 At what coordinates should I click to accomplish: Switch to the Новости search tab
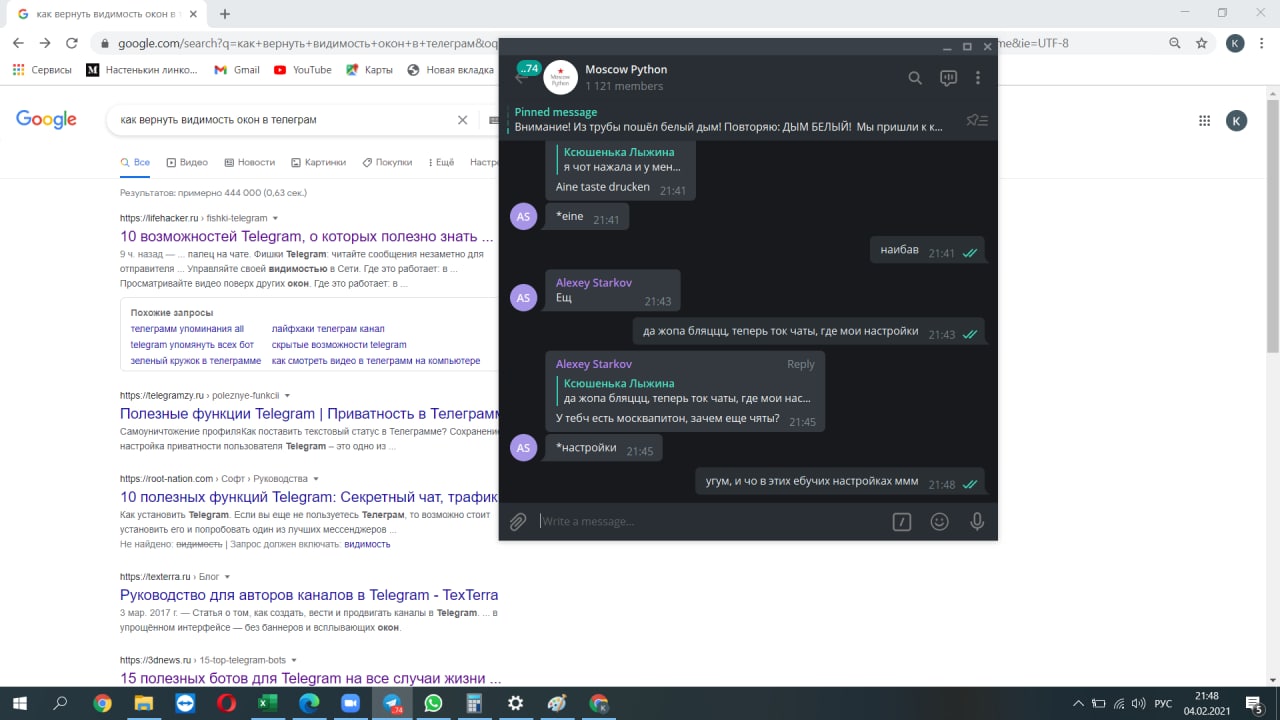pos(249,162)
